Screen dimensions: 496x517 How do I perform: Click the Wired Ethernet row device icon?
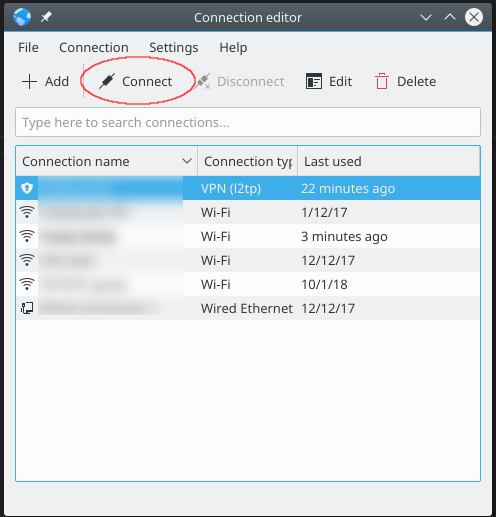[x=27, y=308]
